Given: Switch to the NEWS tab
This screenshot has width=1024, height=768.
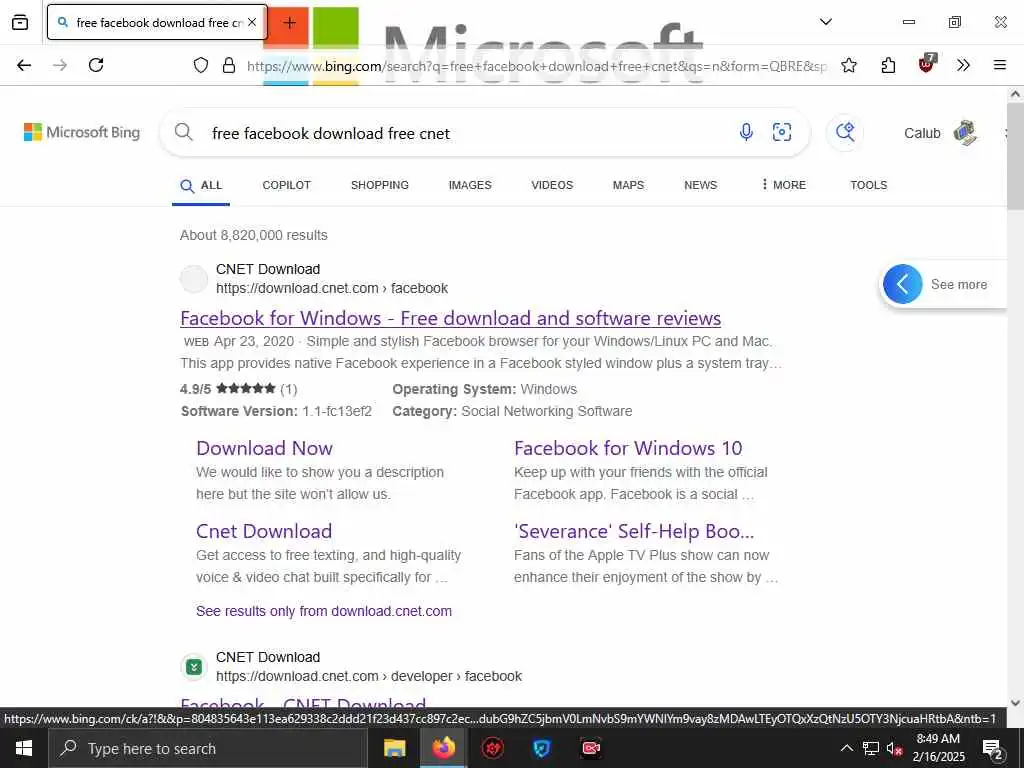Looking at the screenshot, I should point(701,185).
